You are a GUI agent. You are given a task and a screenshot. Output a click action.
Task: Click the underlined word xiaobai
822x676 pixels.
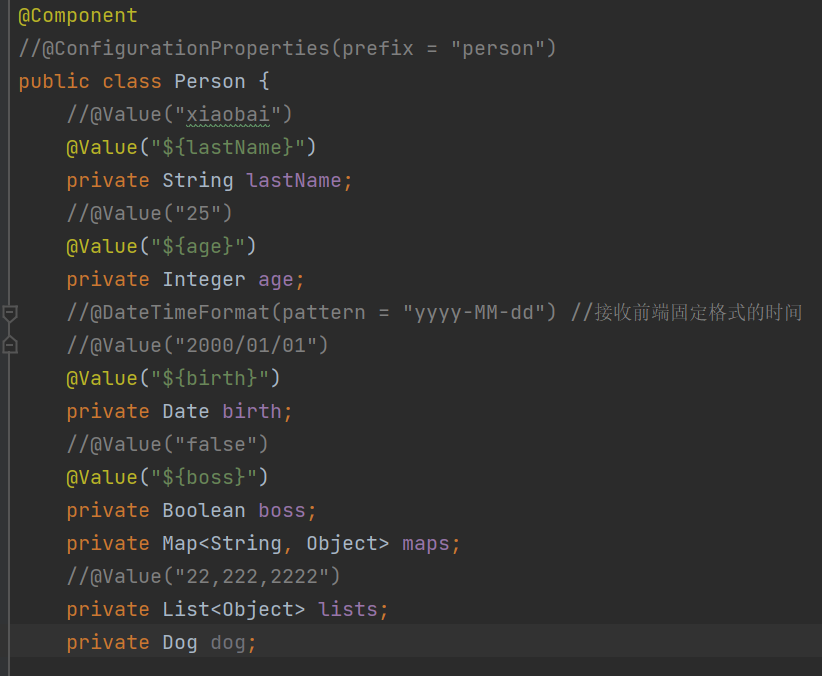(x=228, y=115)
